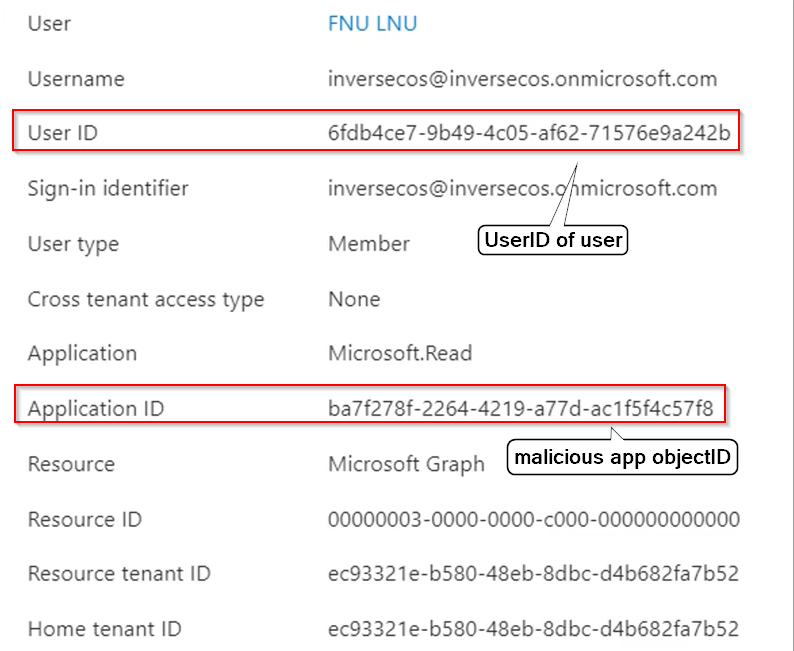794x651 pixels.
Task: Click the None cross tenant value
Action: tap(354, 299)
